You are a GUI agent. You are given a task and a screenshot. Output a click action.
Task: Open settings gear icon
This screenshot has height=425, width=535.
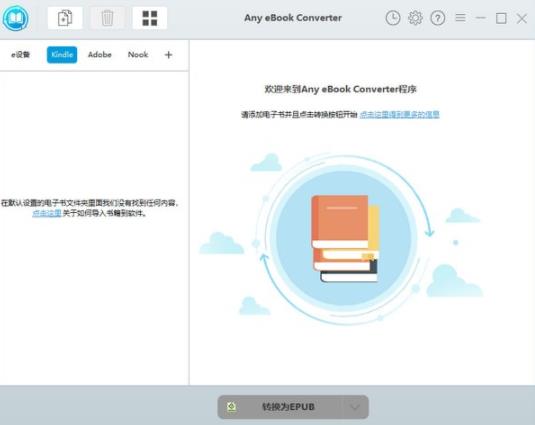[415, 18]
